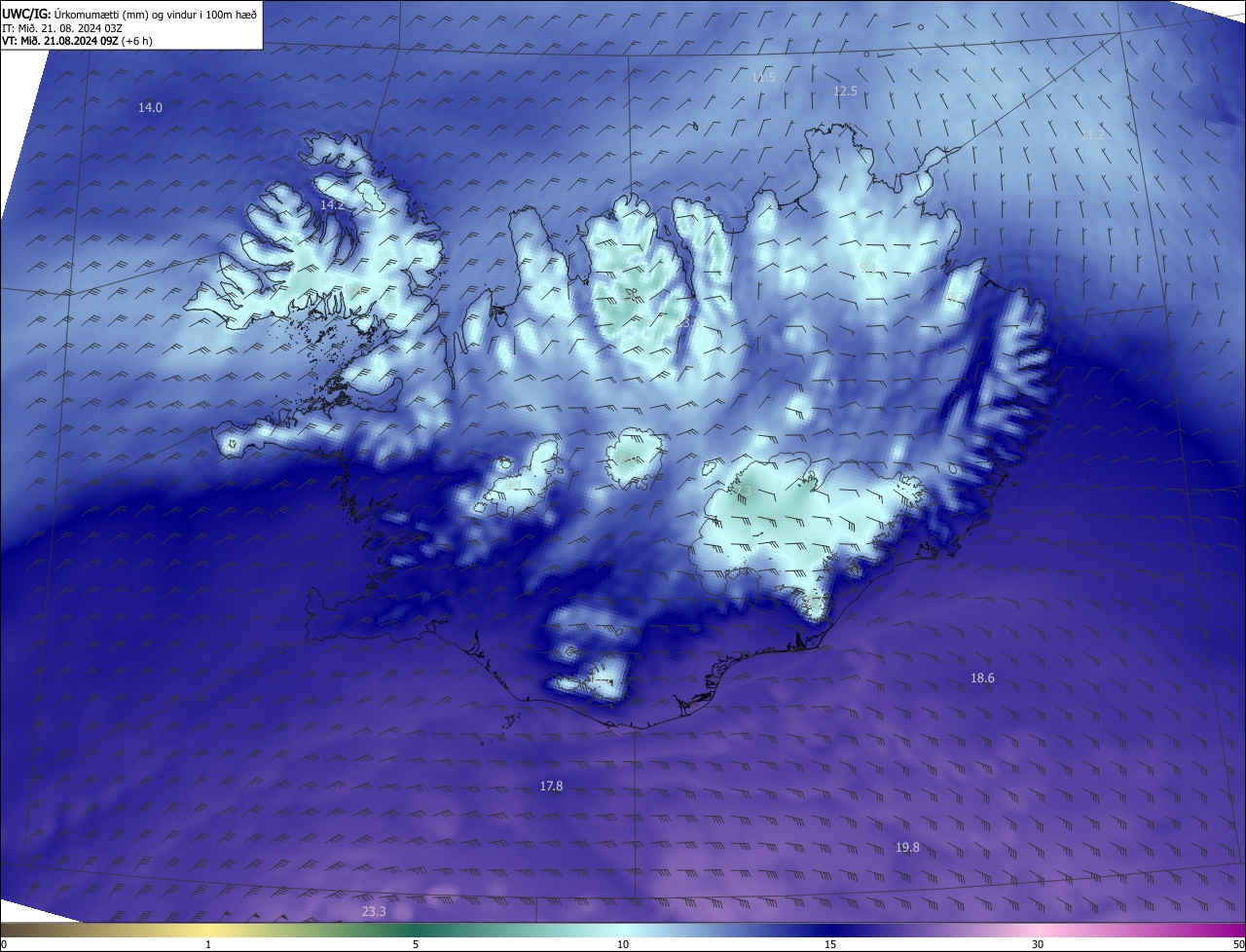This screenshot has height=952, width=1246.
Task: Click the faint value label '11.2' in the northeast
Action: [x=1092, y=135]
